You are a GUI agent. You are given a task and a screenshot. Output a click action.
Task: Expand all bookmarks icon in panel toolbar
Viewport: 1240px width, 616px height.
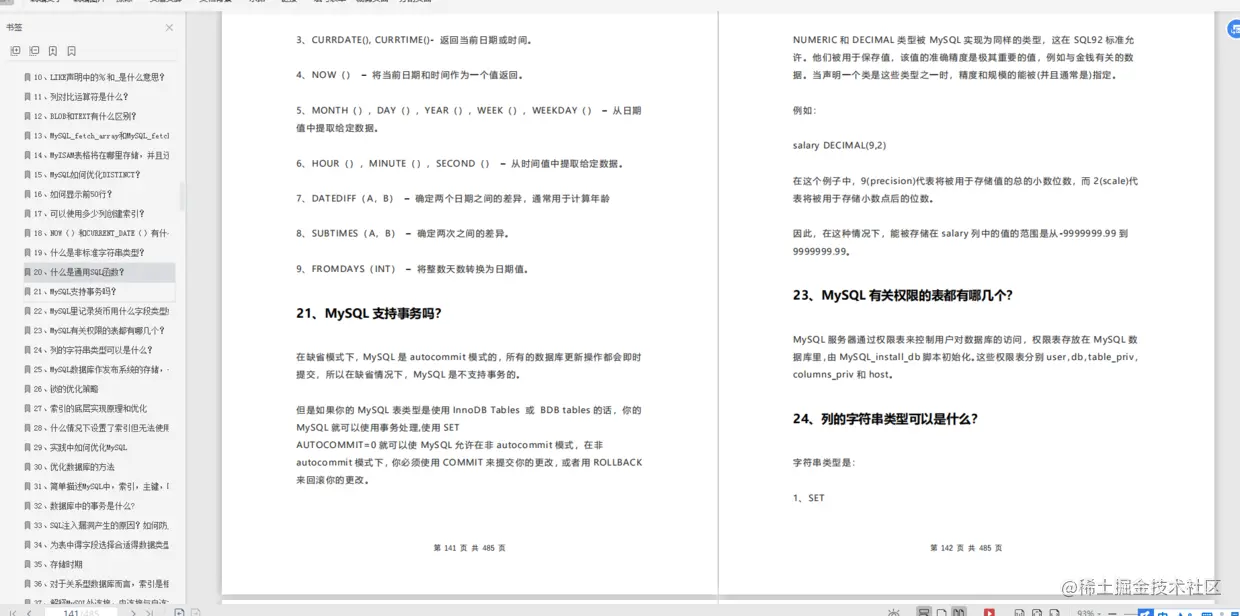point(15,50)
